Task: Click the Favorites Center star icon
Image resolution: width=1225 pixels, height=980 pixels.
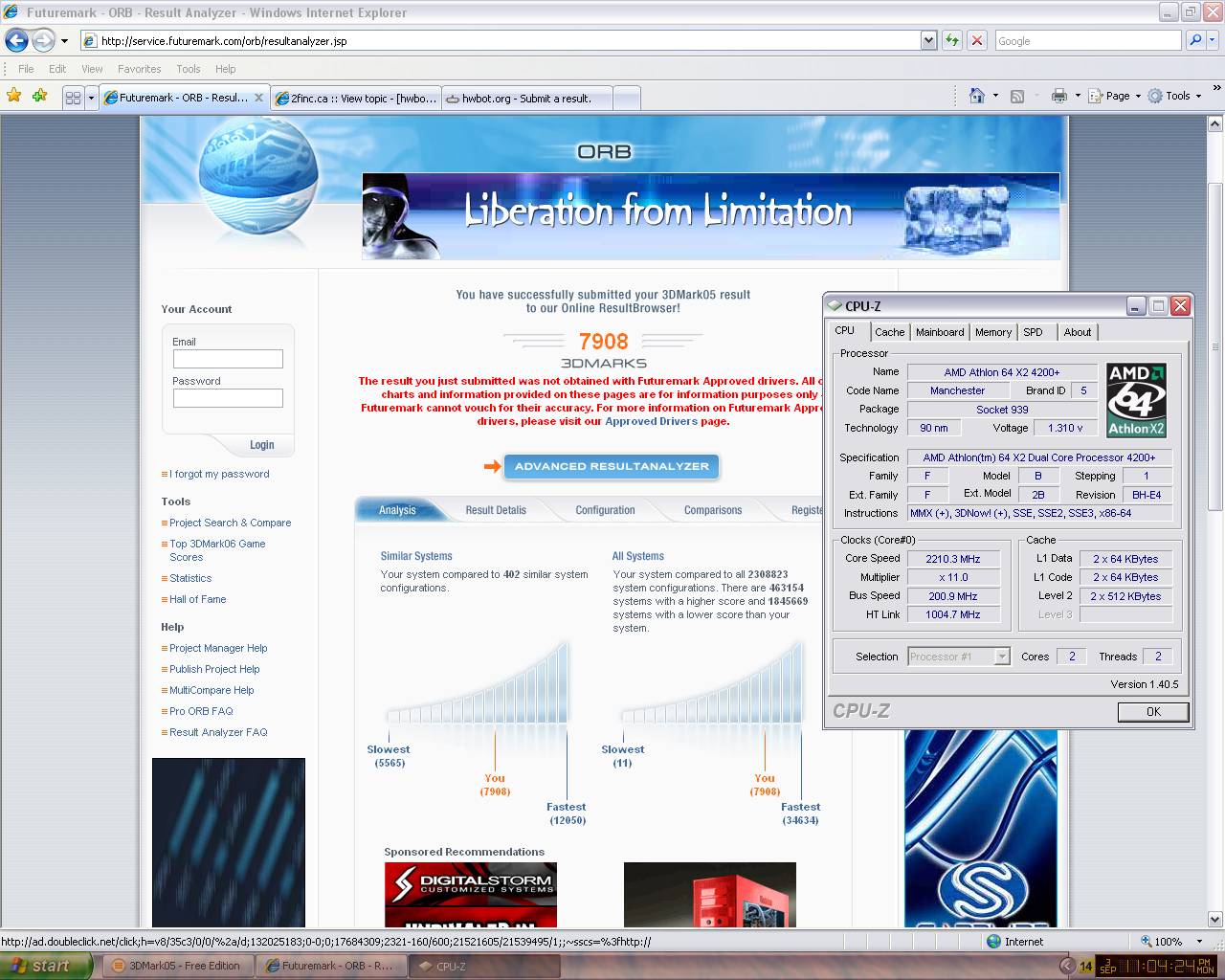Action: [x=13, y=96]
